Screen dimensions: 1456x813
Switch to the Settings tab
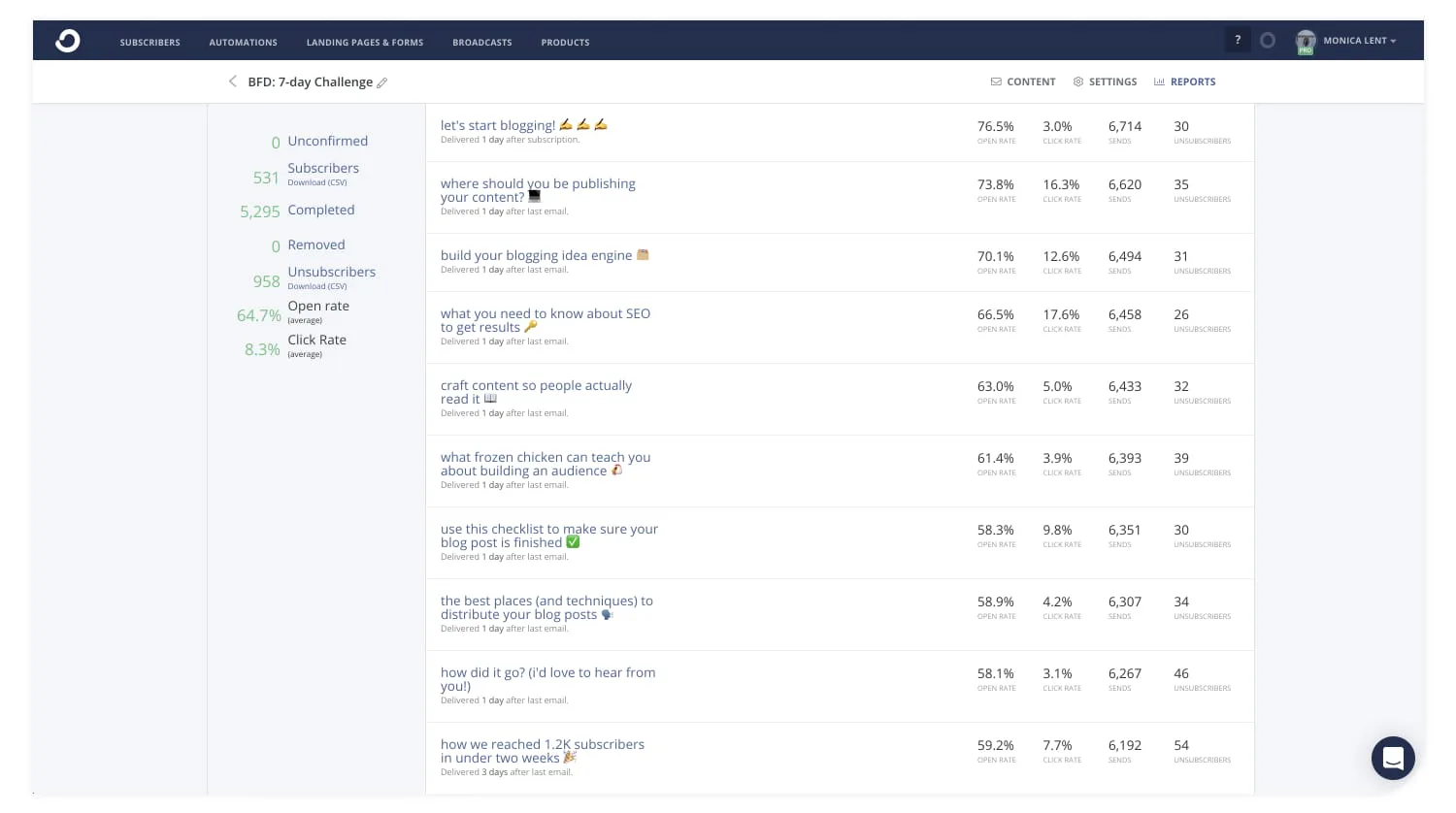point(1105,82)
